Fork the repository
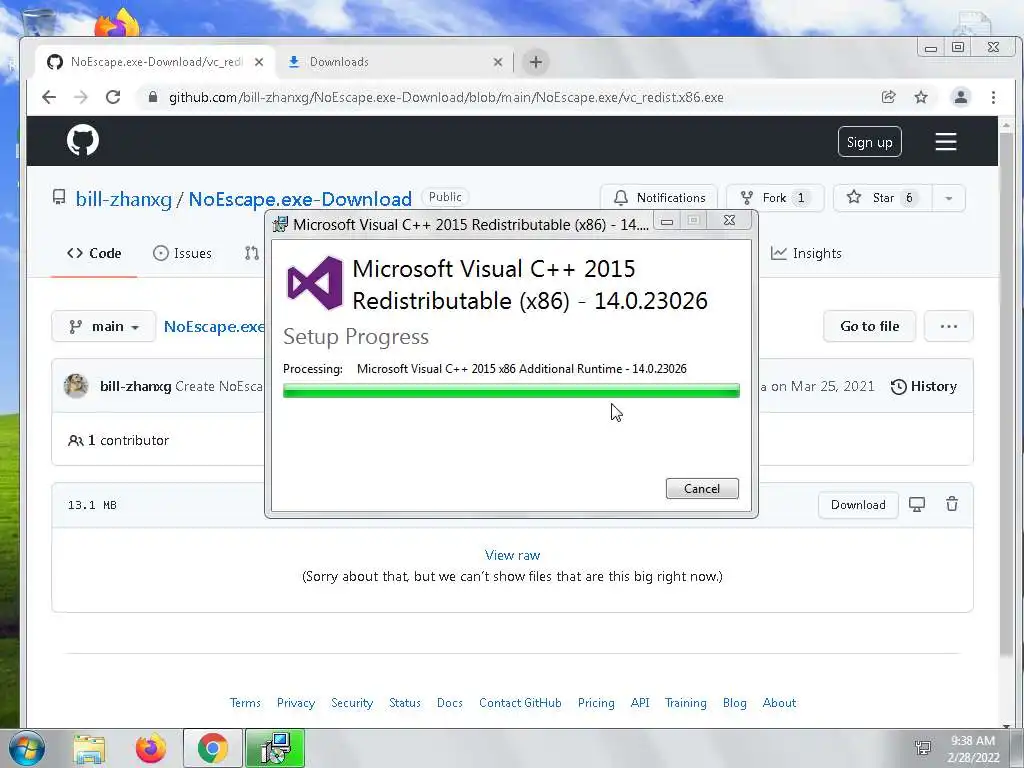 (x=775, y=198)
